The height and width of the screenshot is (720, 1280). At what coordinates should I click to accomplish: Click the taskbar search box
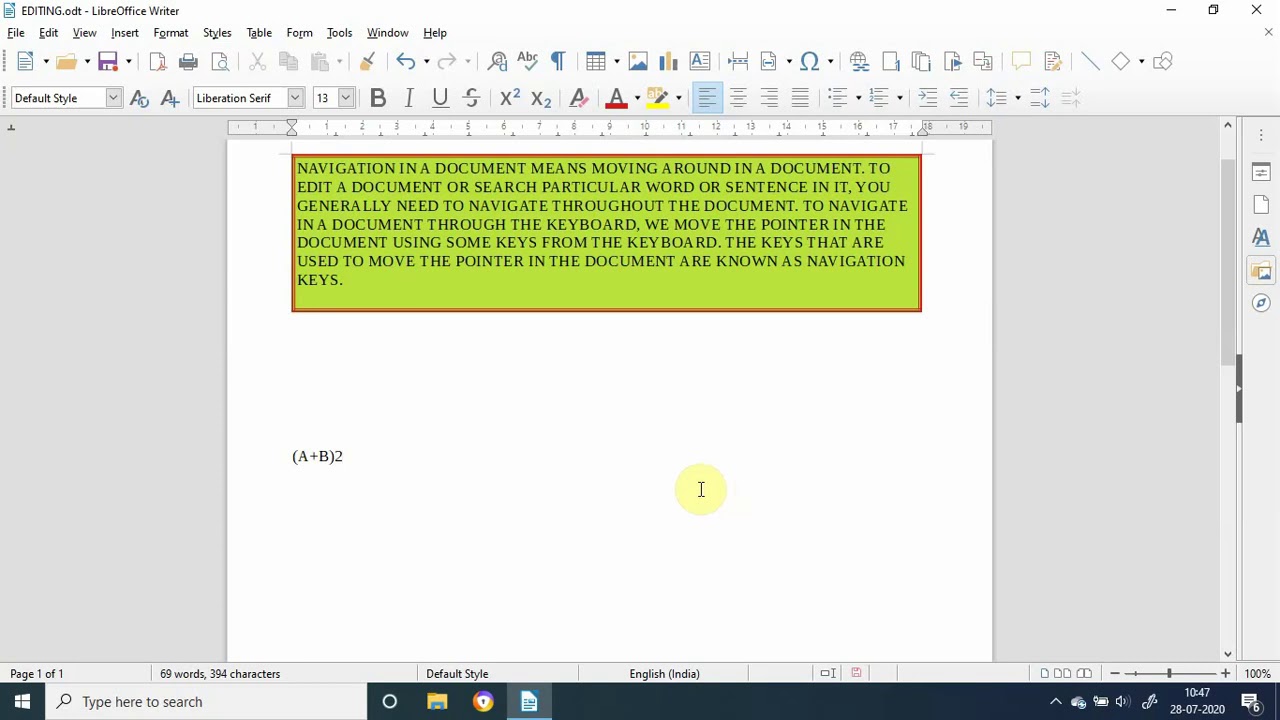point(208,702)
